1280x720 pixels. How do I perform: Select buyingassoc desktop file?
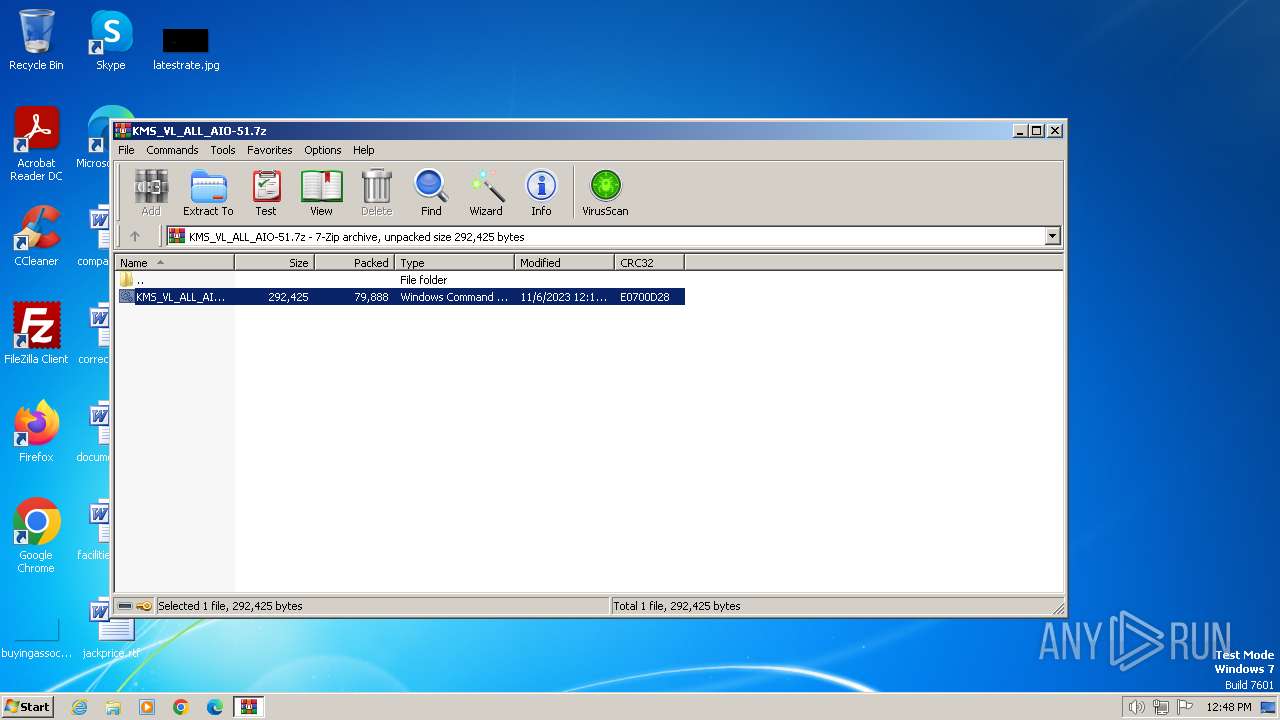[36, 638]
